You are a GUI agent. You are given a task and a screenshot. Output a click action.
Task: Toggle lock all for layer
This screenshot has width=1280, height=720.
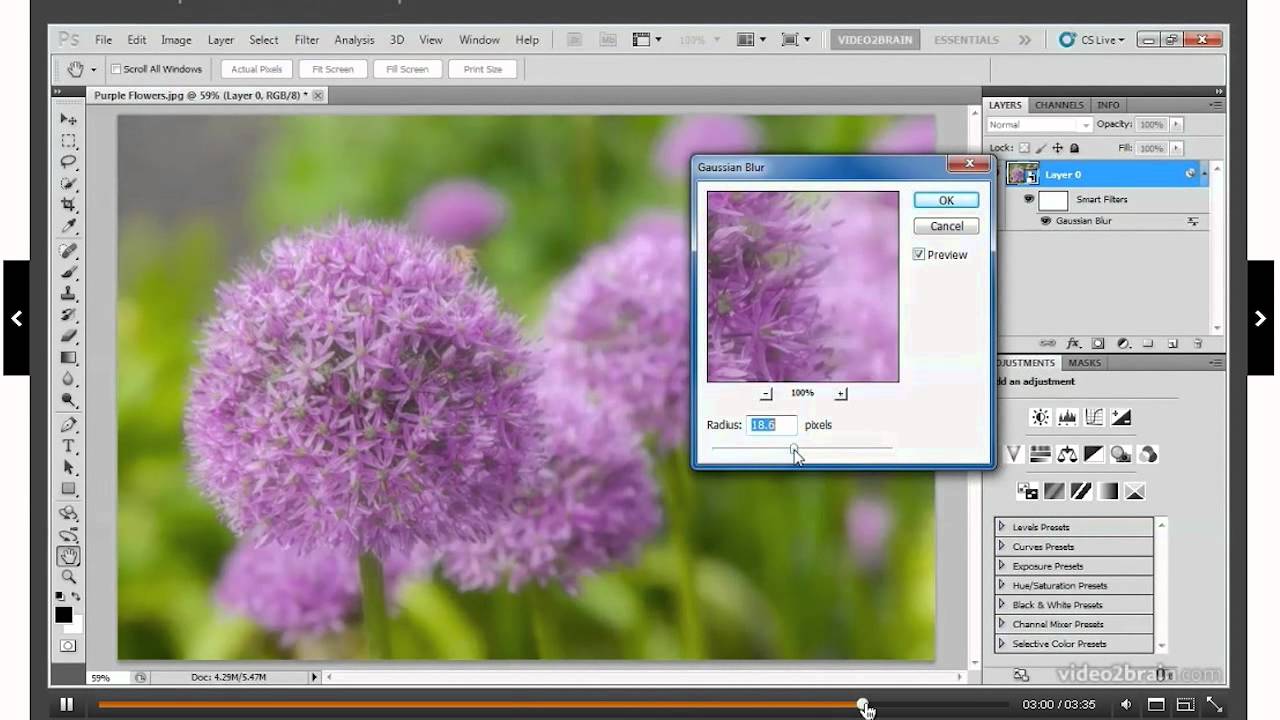point(1076,148)
